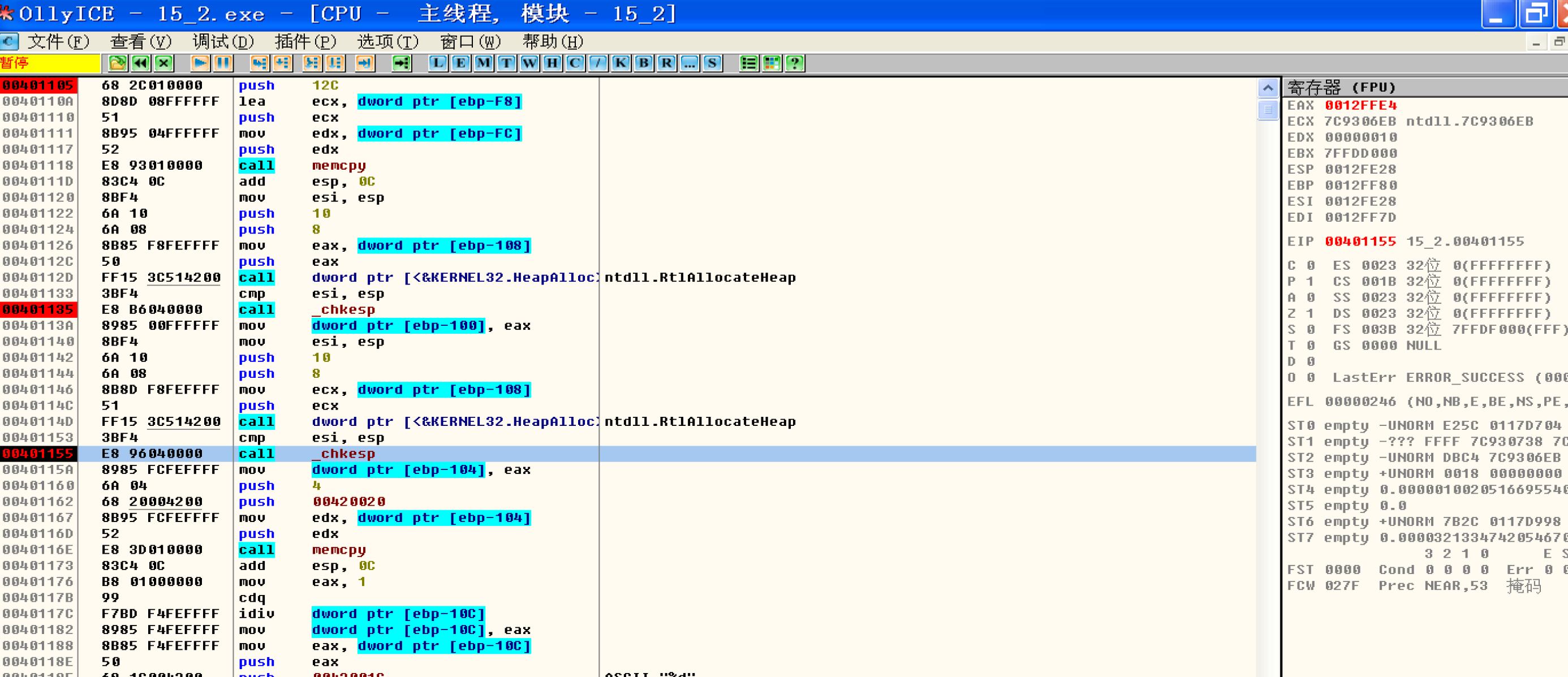Click the Run program play icon
This screenshot has height=677, width=1568.
(200, 63)
